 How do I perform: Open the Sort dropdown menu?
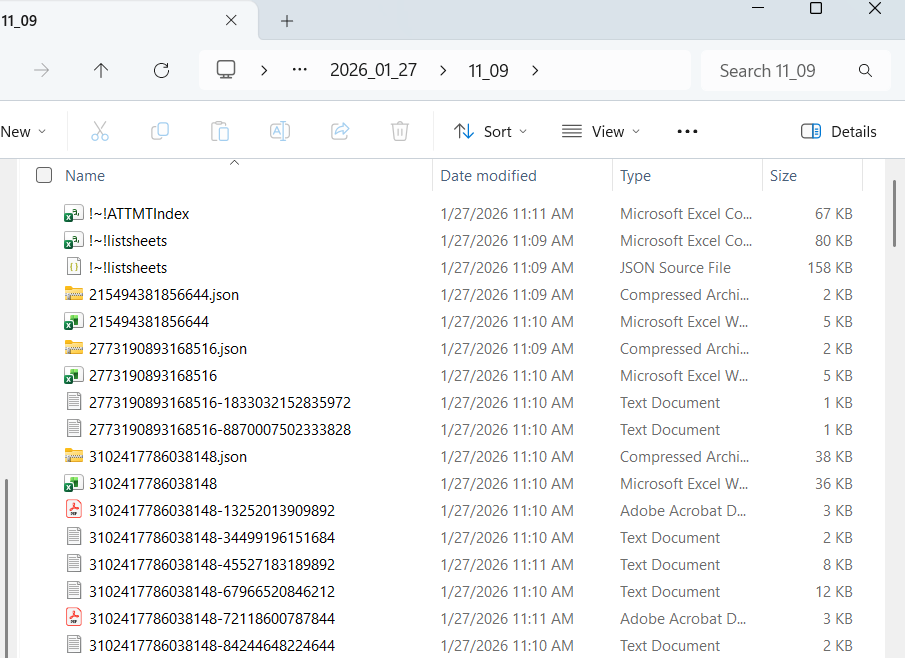pos(490,131)
